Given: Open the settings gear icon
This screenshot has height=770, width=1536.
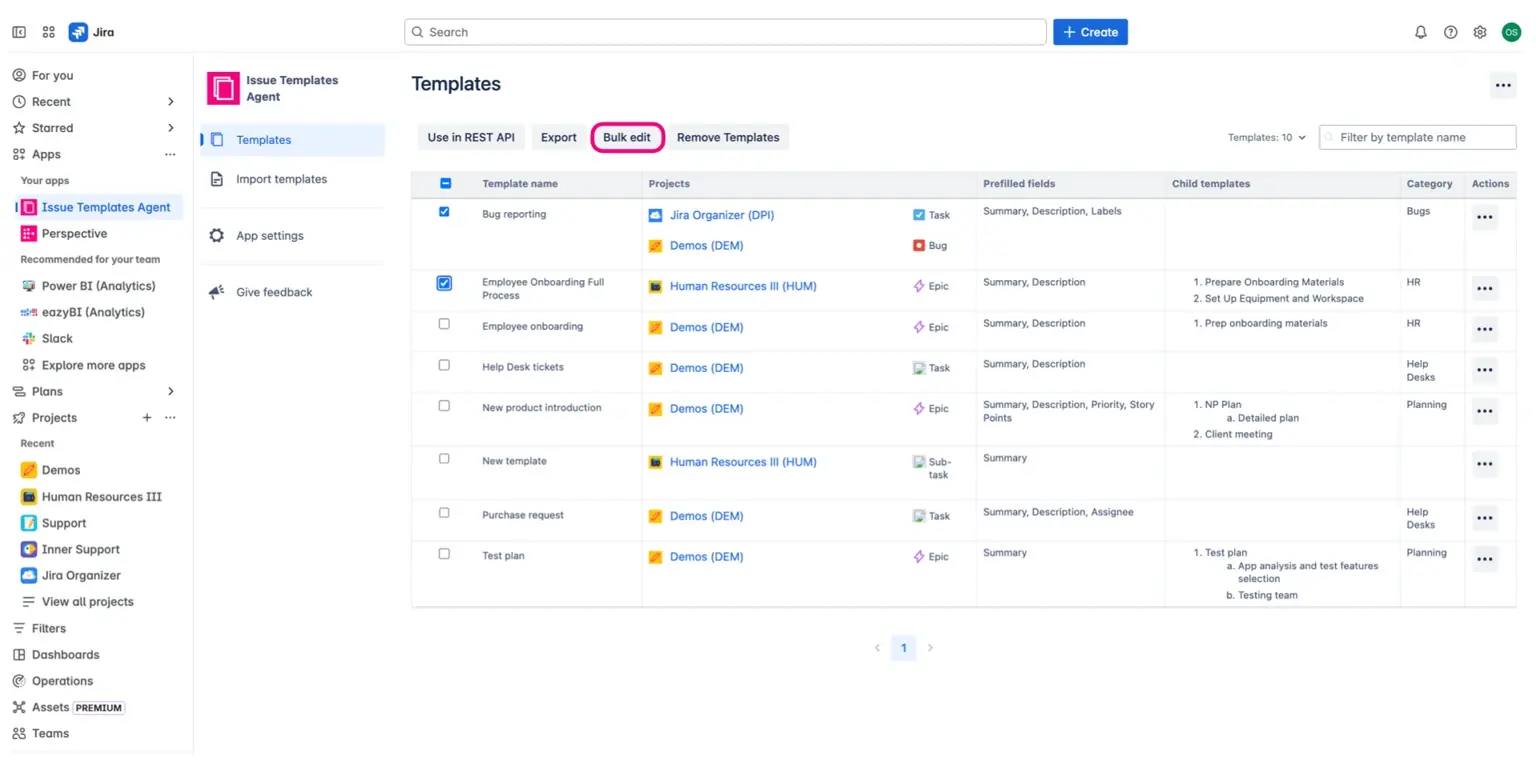Looking at the screenshot, I should pos(1480,32).
